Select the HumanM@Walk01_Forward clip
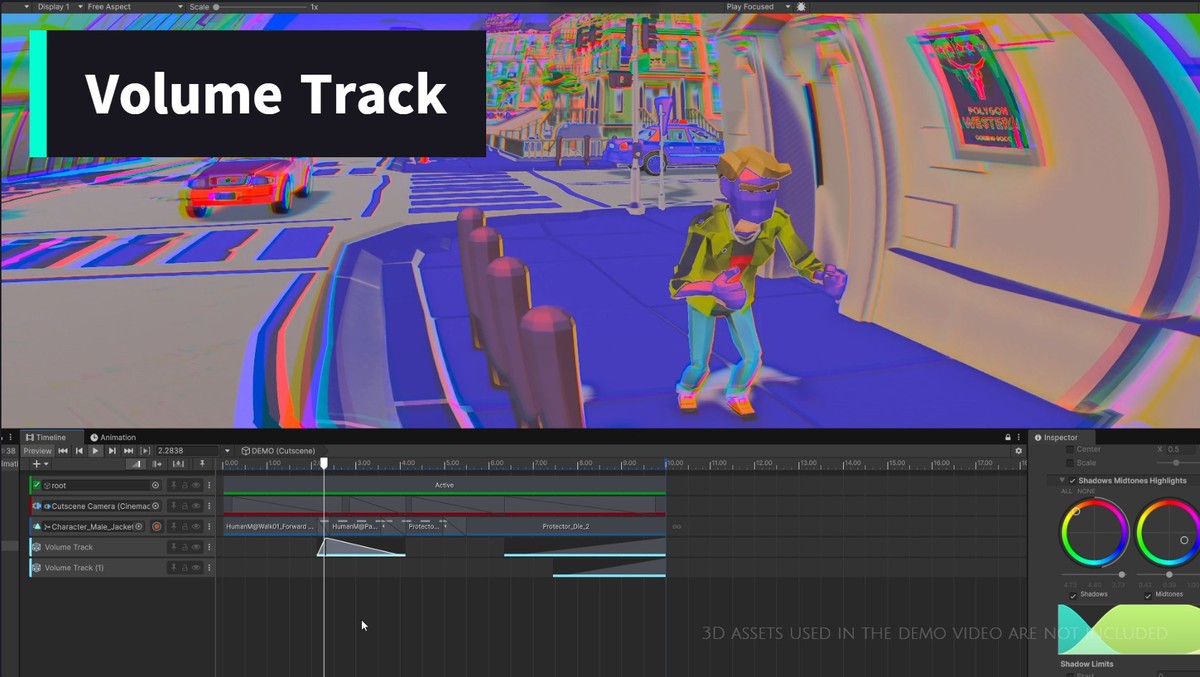This screenshot has width=1200, height=677. coord(270,526)
